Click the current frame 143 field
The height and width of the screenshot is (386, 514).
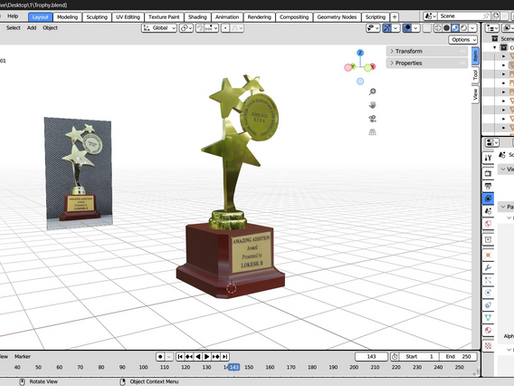click(x=372, y=357)
